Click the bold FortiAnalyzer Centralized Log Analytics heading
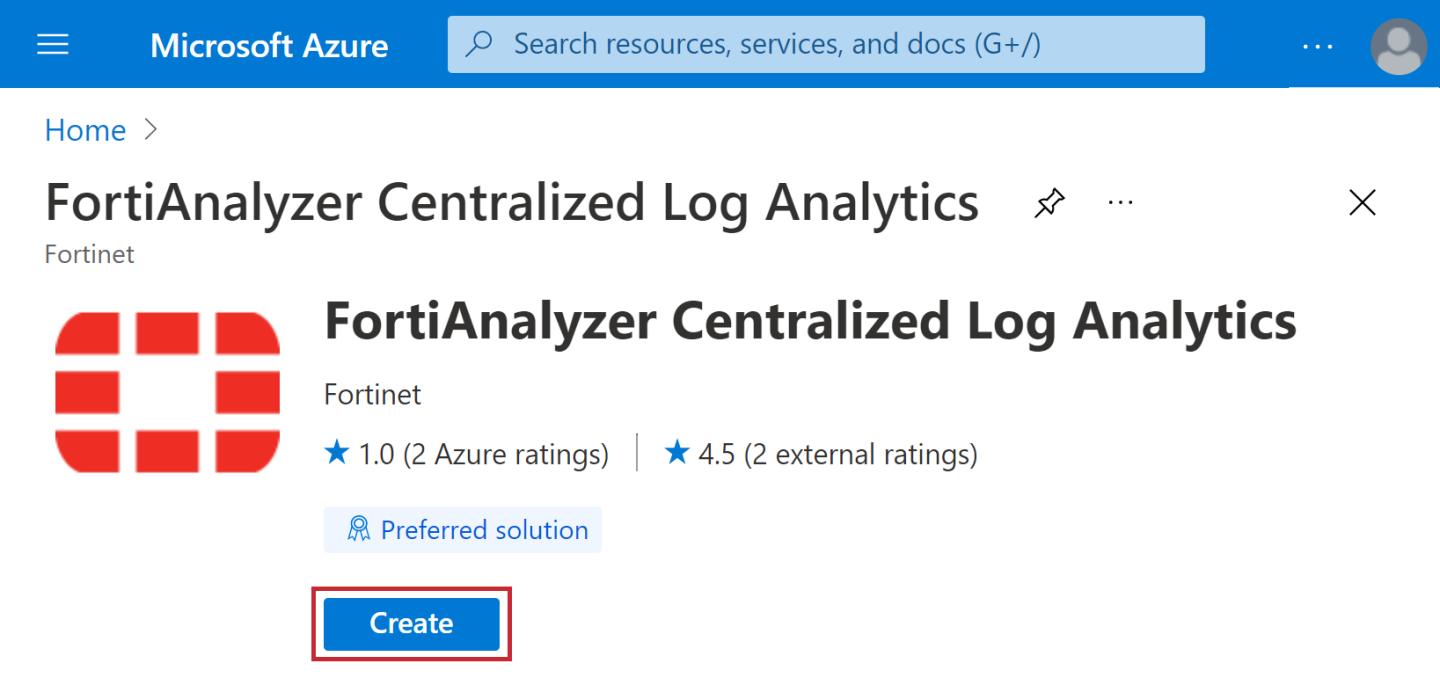This screenshot has height=683, width=1440. 810,322
